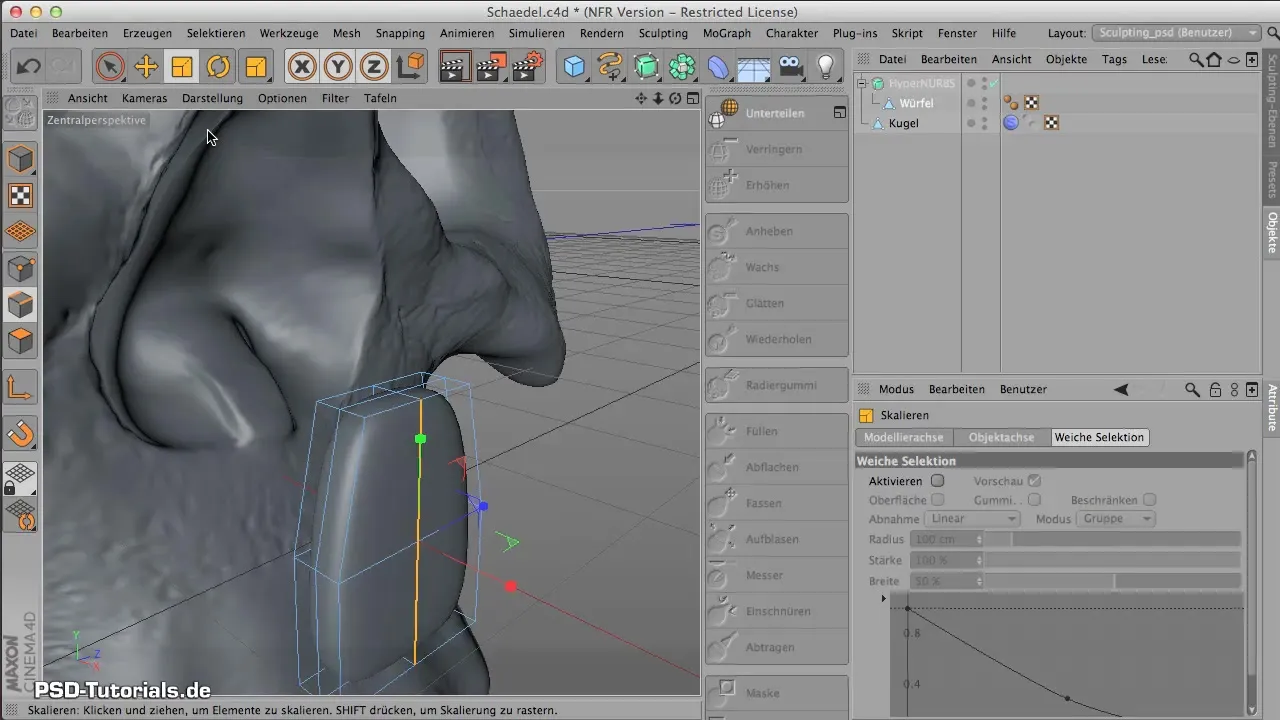Click attribute manager back arrow
This screenshot has width=1280, height=720.
coord(1121,389)
